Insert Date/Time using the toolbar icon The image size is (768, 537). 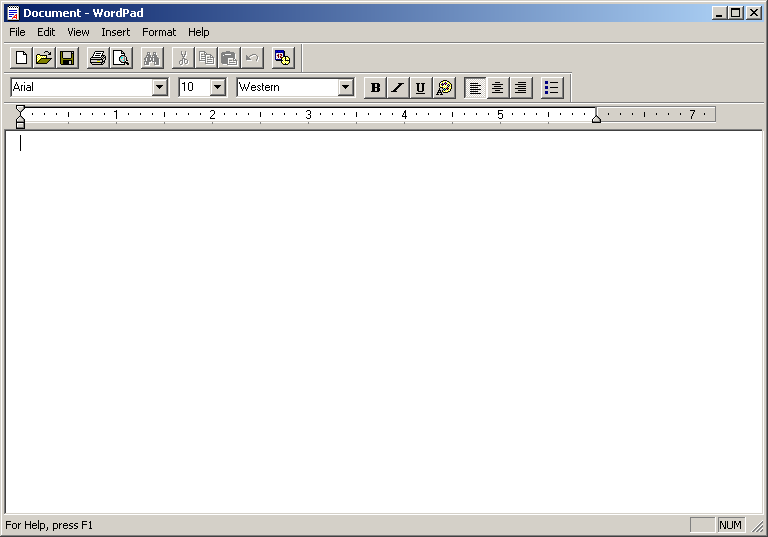(x=283, y=58)
